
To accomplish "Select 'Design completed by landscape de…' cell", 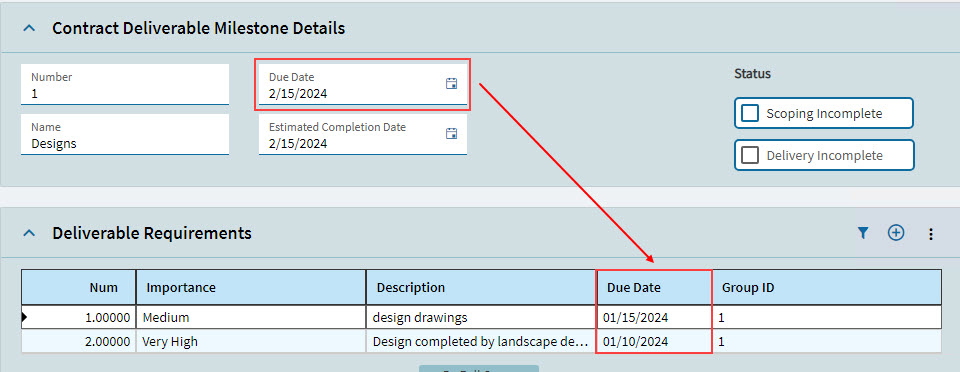I will click(x=481, y=341).
